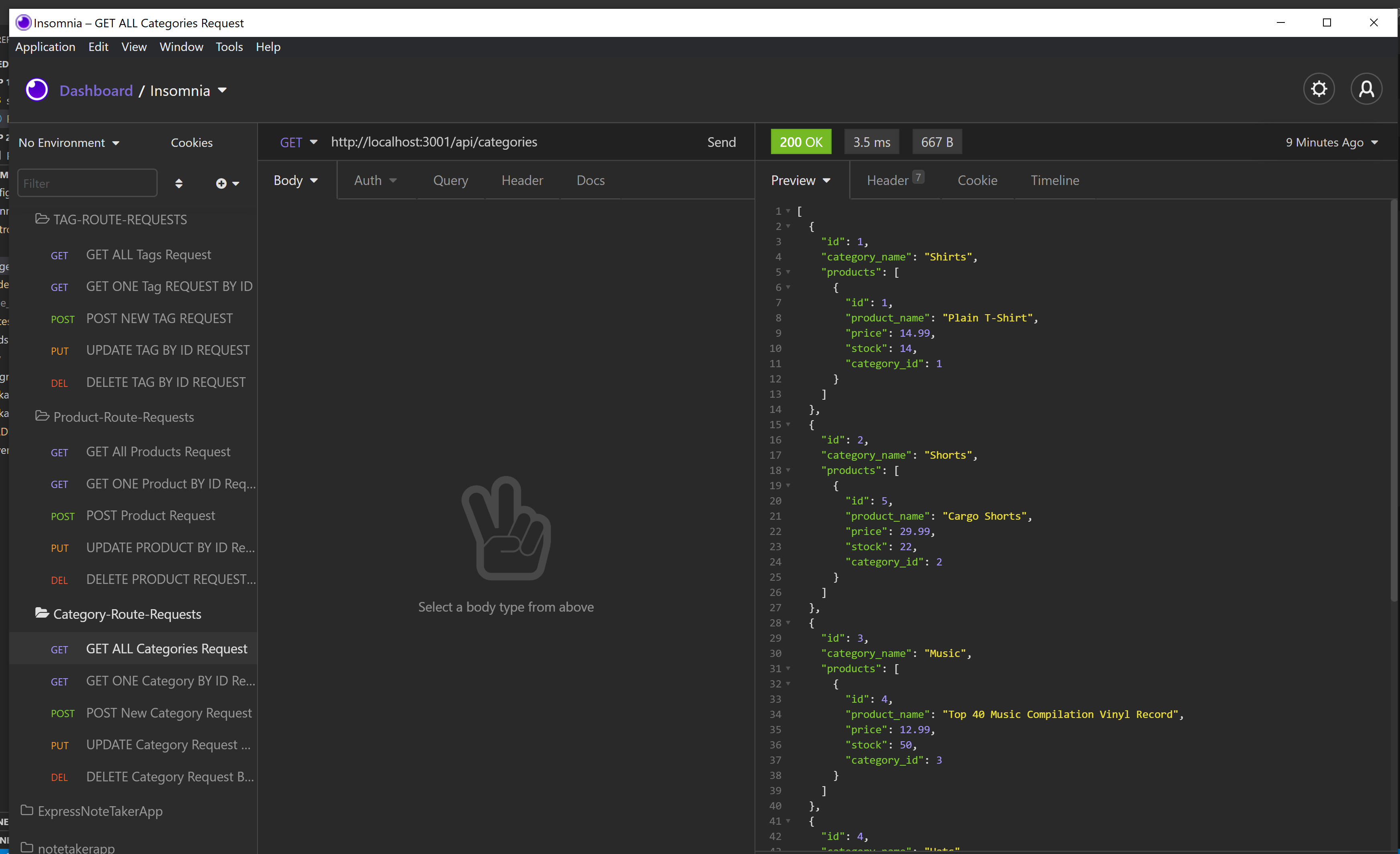Viewport: 1400px width, 854px height.
Task: Focus the sidebar Filter input field
Action: pos(87,184)
